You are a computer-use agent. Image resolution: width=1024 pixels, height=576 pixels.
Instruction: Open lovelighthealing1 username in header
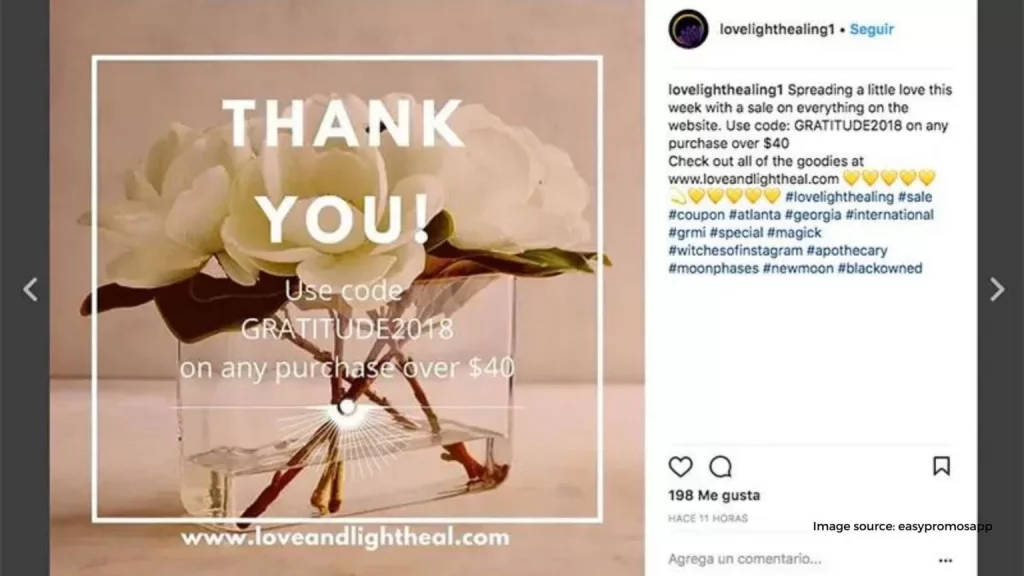(776, 29)
